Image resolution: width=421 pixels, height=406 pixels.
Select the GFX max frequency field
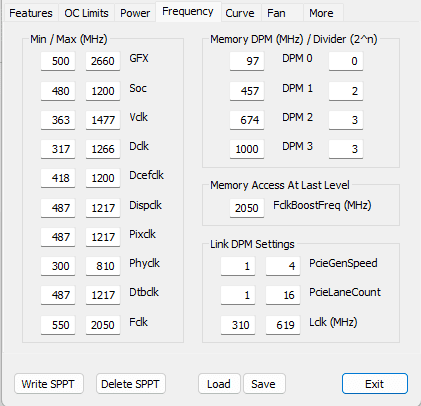pyautogui.click(x=103, y=61)
